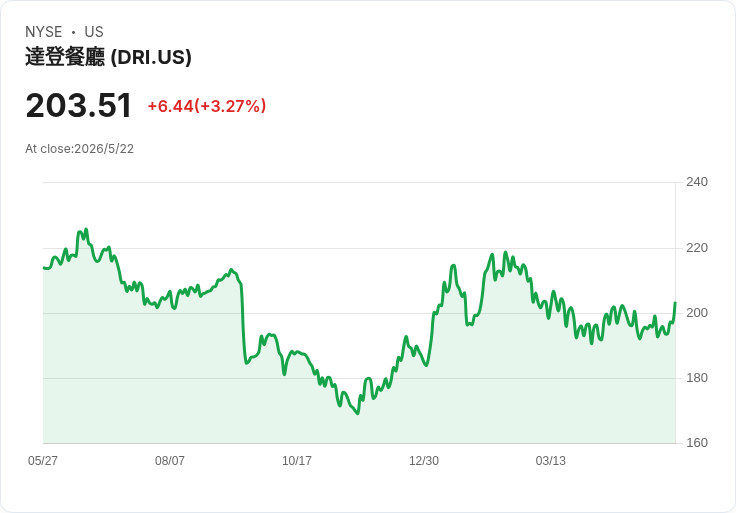Click the 12/30 date label

pos(424,461)
